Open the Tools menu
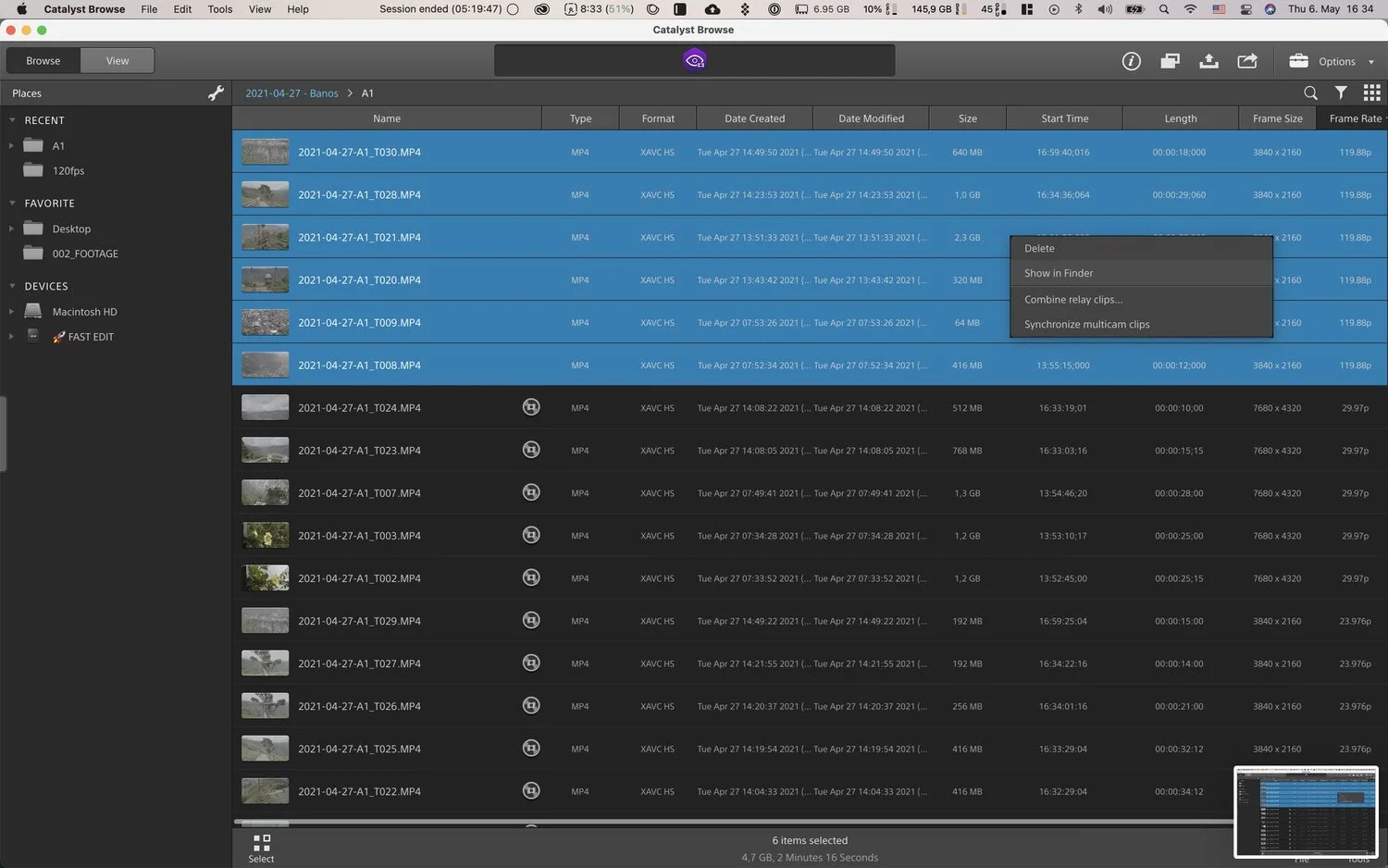 coord(220,9)
